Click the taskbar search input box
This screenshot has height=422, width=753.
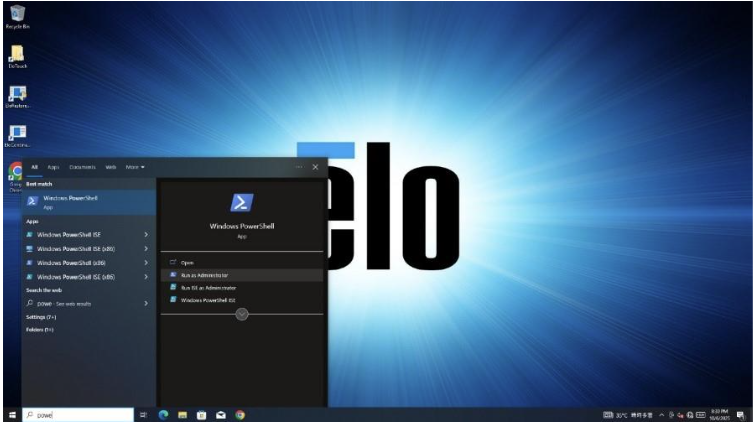coord(78,415)
